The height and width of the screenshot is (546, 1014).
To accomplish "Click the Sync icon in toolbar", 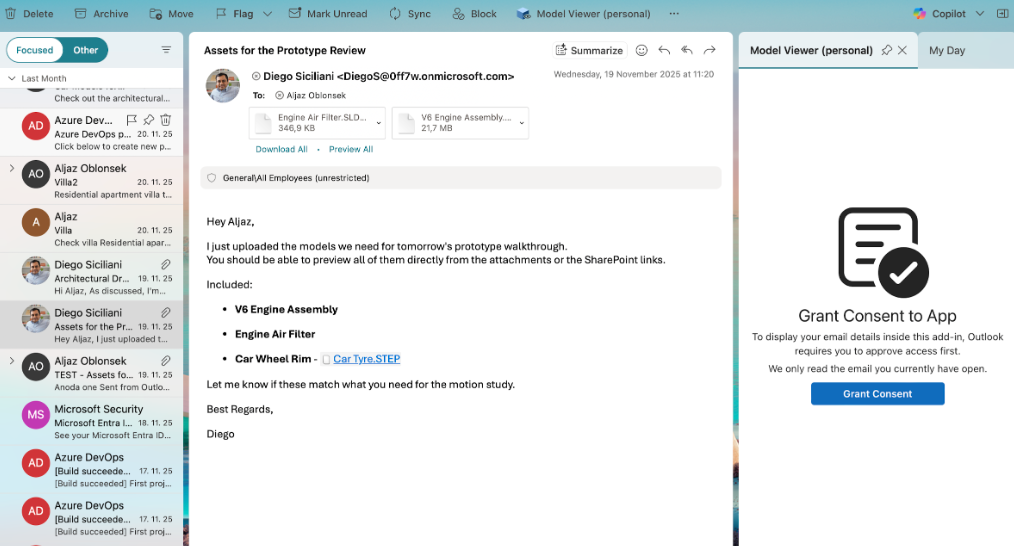I will [x=395, y=14].
